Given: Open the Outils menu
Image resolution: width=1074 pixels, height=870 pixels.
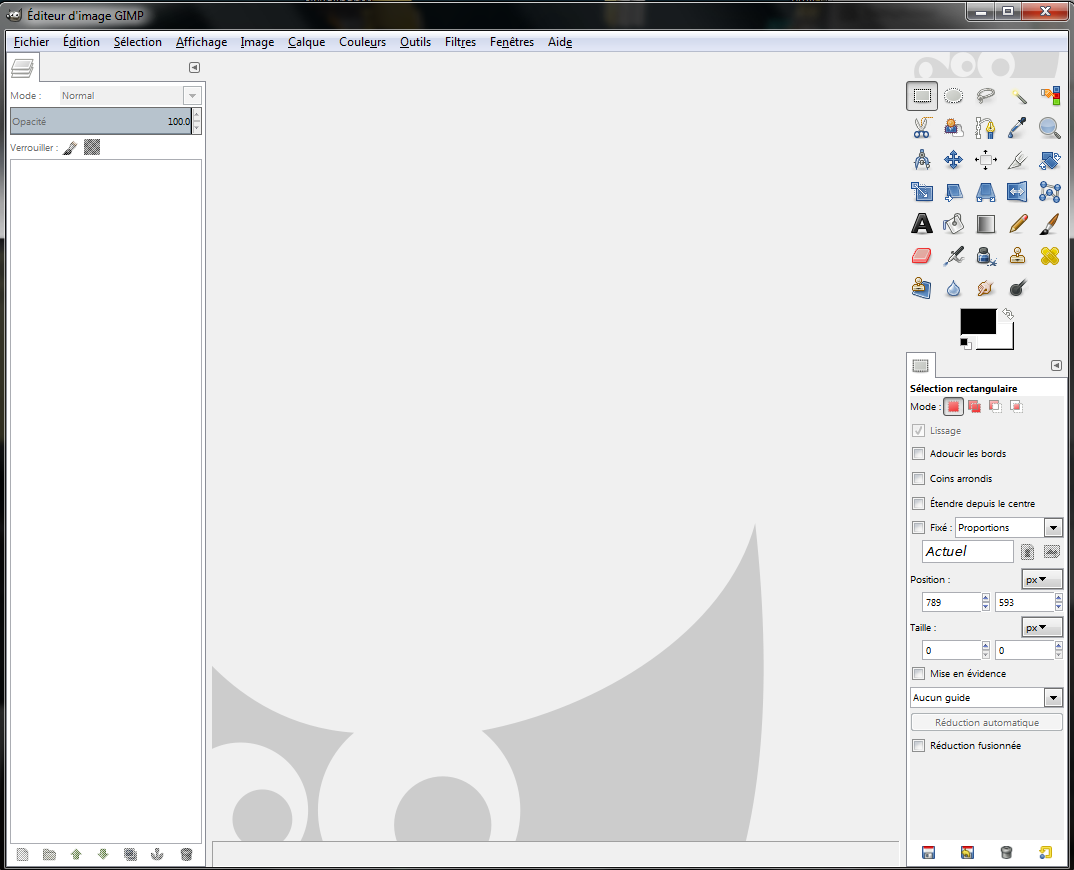Looking at the screenshot, I should tap(415, 42).
